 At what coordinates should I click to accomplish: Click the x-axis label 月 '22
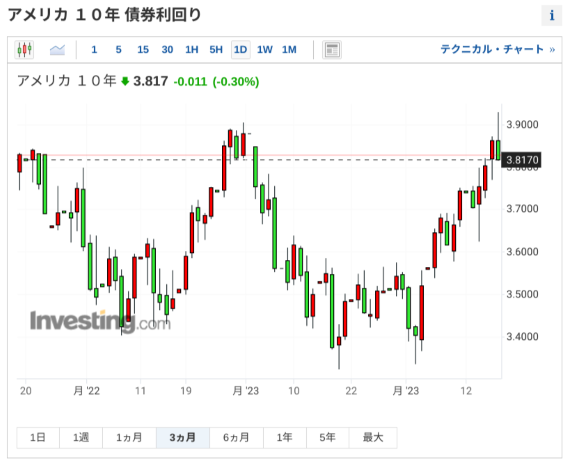pos(86,391)
